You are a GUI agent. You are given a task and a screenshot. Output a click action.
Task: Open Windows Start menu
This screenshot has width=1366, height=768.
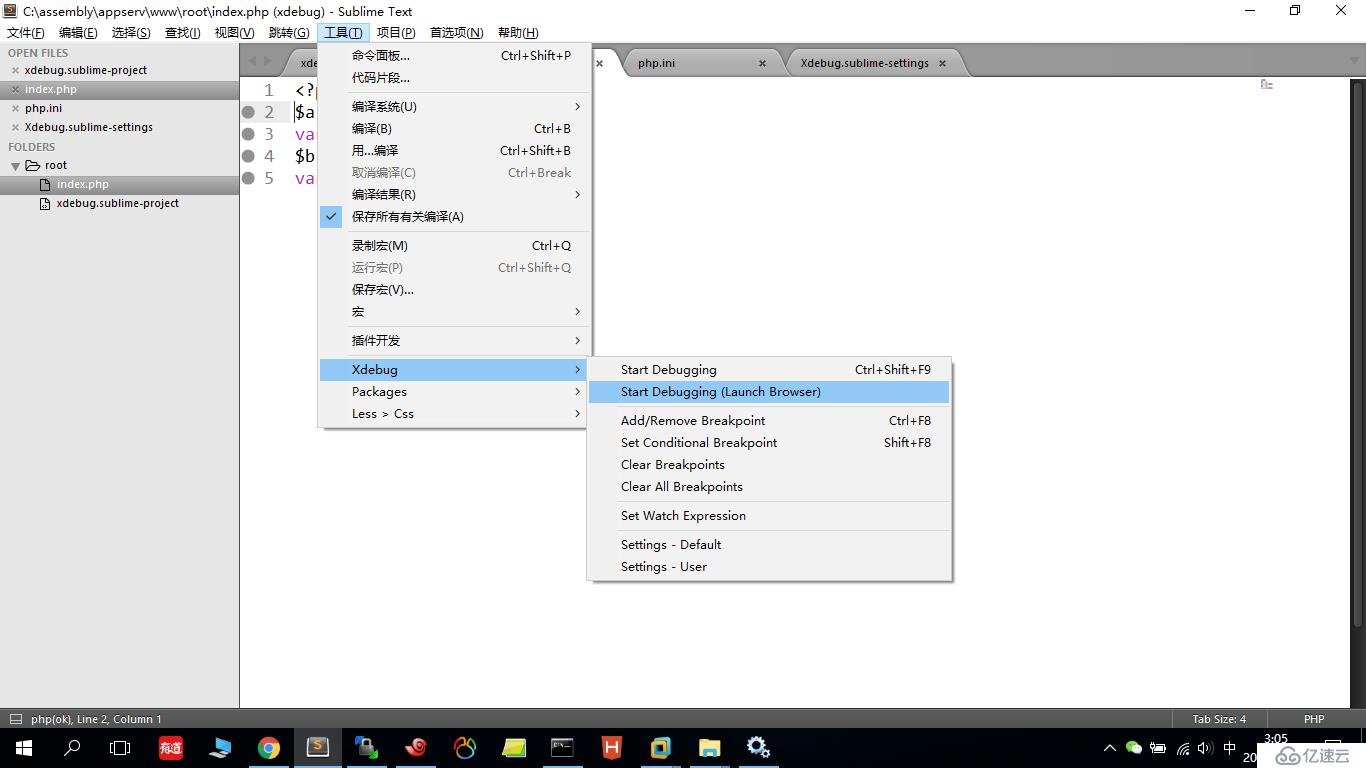pos(23,747)
